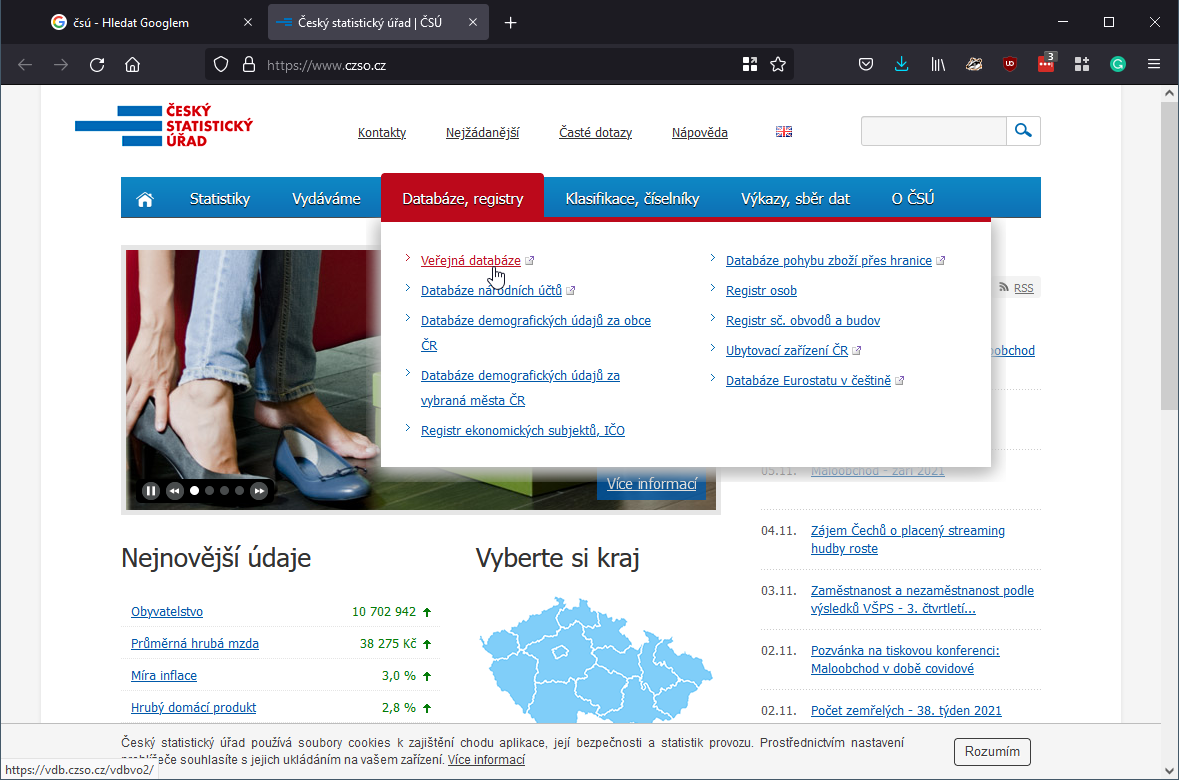Screen dimensions: 1179x780
Task: Open the Firefox hamburger menu
Action: click(x=1153, y=63)
